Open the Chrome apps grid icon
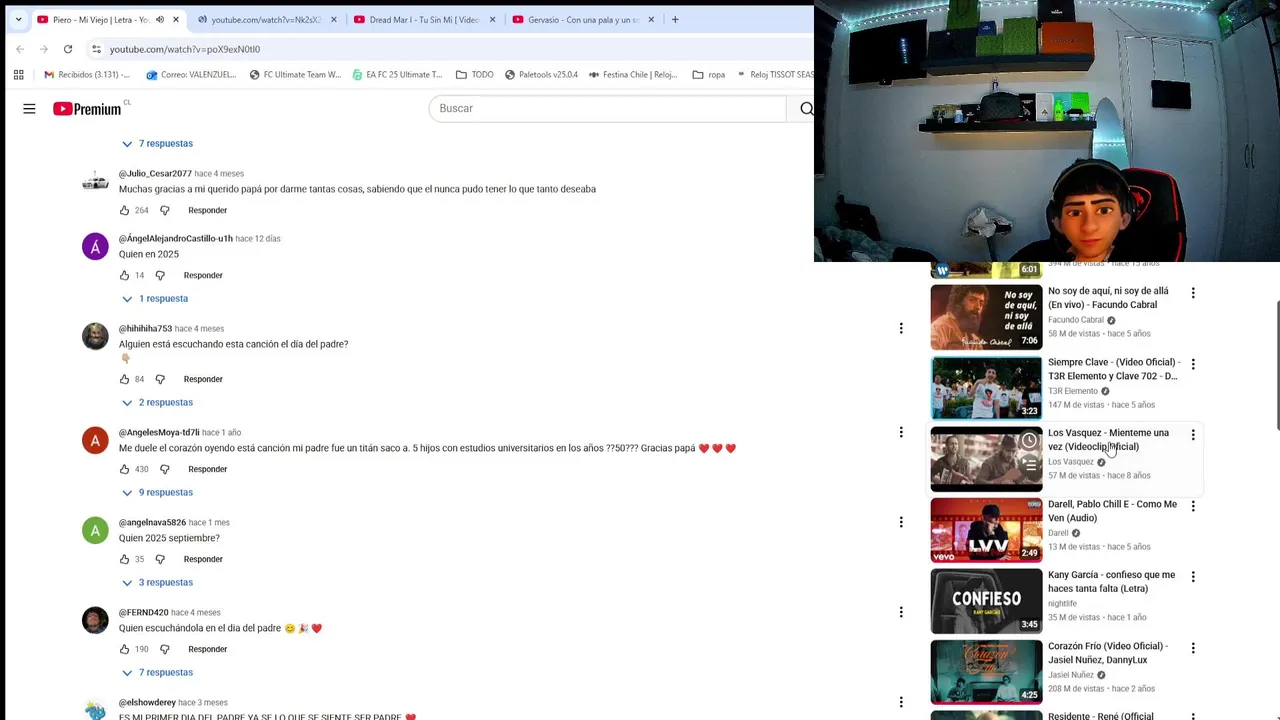This screenshot has height=720, width=1280. [x=18, y=74]
